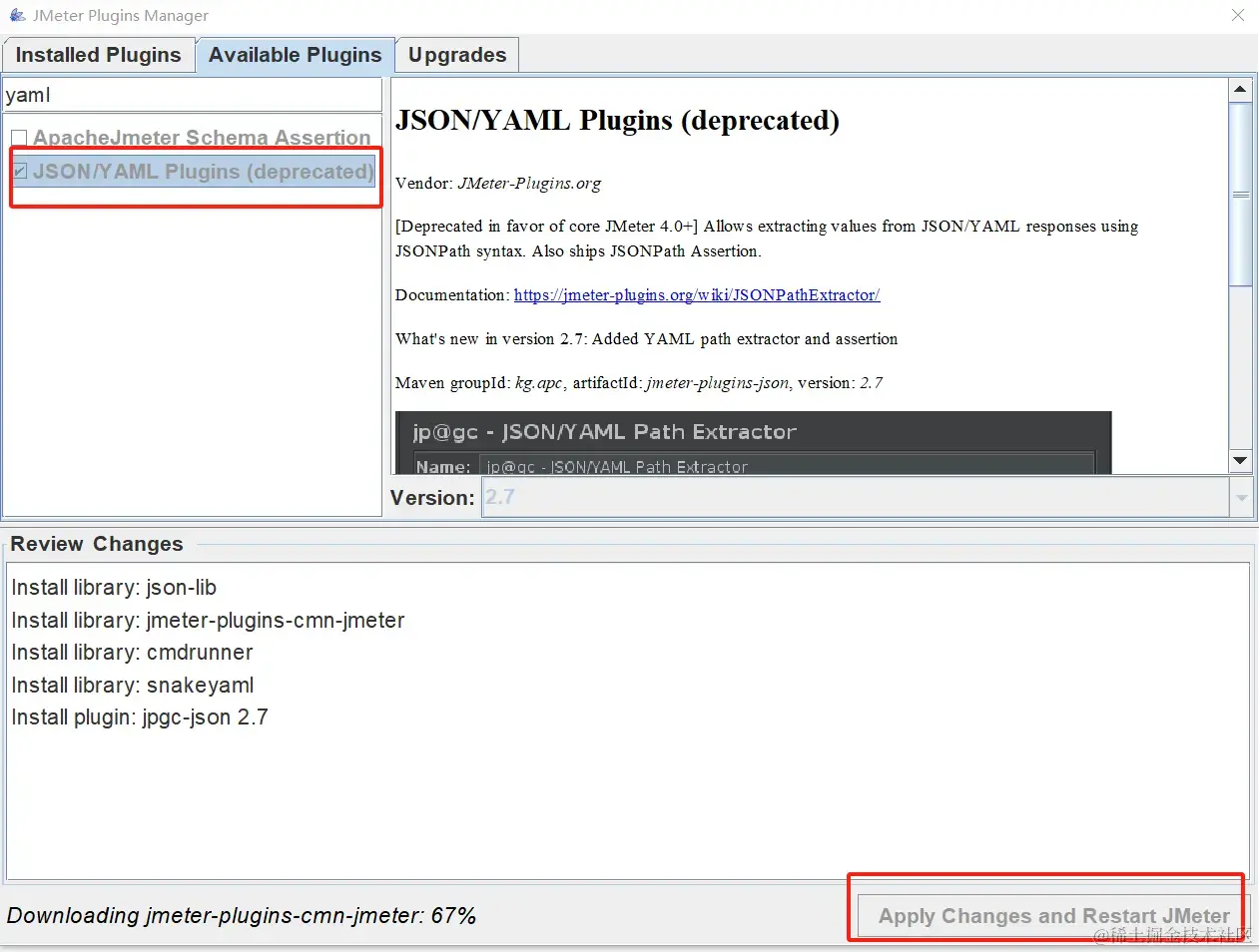1259x952 pixels.
Task: Switch to the Installed Plugins tab
Action: point(98,55)
